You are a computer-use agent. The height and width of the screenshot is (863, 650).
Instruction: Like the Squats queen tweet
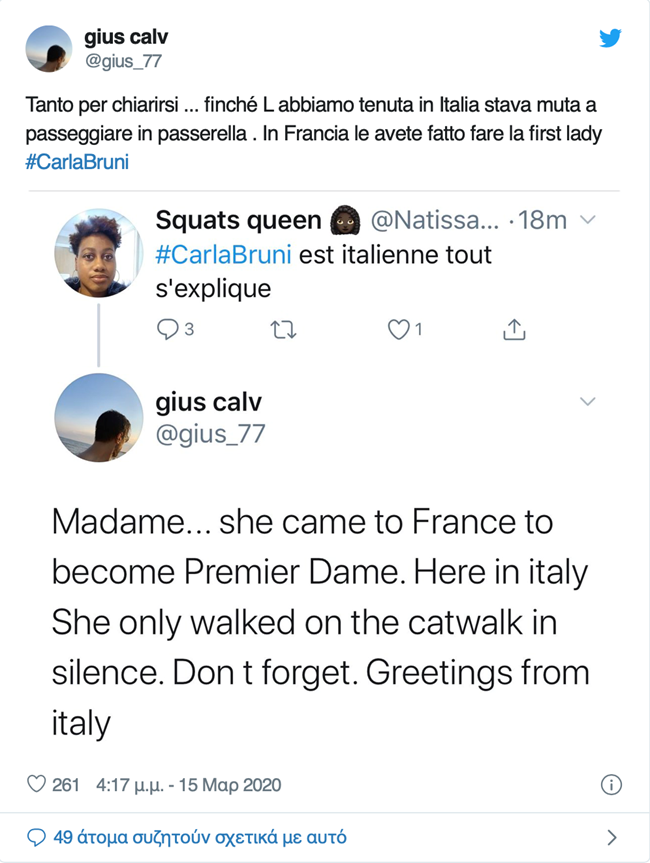[399, 328]
